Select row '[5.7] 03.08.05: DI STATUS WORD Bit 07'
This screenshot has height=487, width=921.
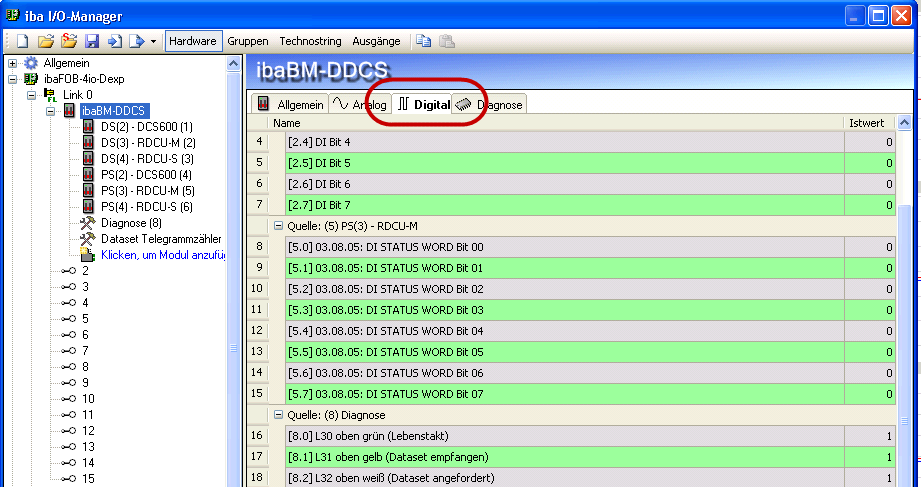click(590, 394)
